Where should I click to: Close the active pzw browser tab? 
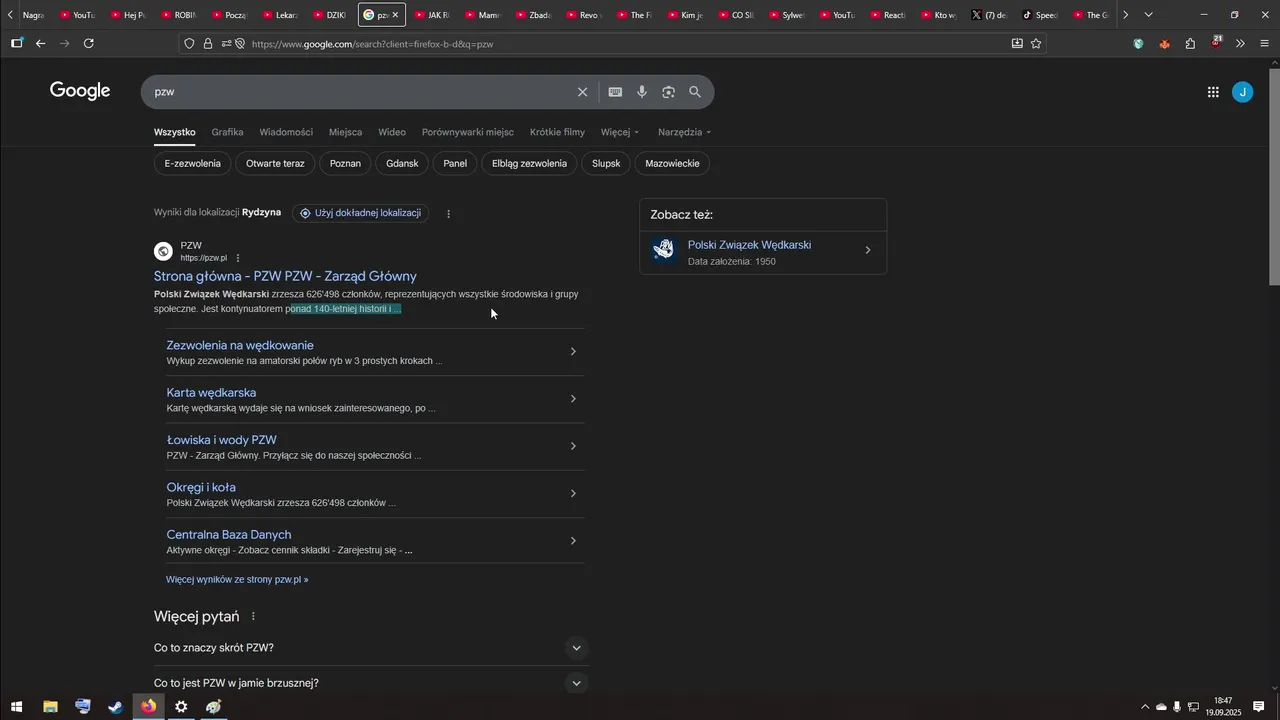point(395,15)
